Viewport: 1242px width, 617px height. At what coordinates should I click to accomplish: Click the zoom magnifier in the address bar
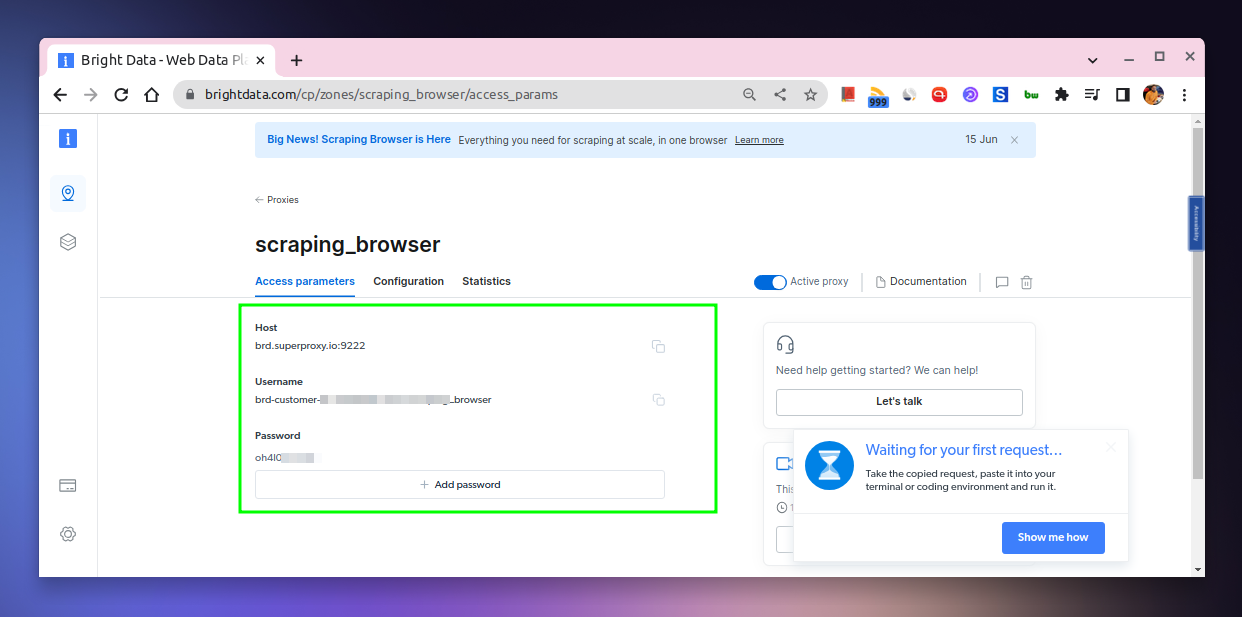pos(749,95)
